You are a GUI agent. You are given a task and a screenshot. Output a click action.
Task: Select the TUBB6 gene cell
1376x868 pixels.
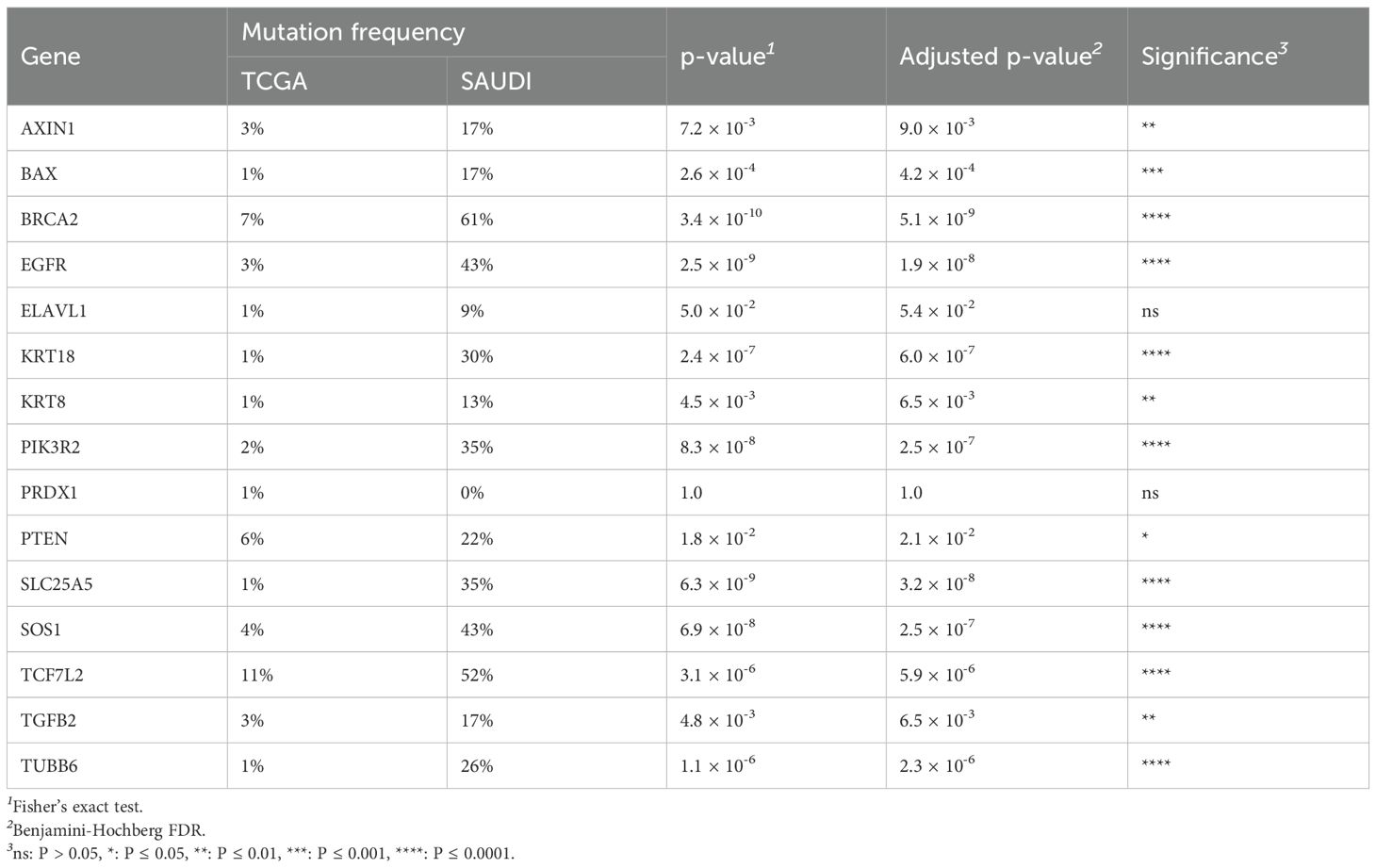[49, 766]
